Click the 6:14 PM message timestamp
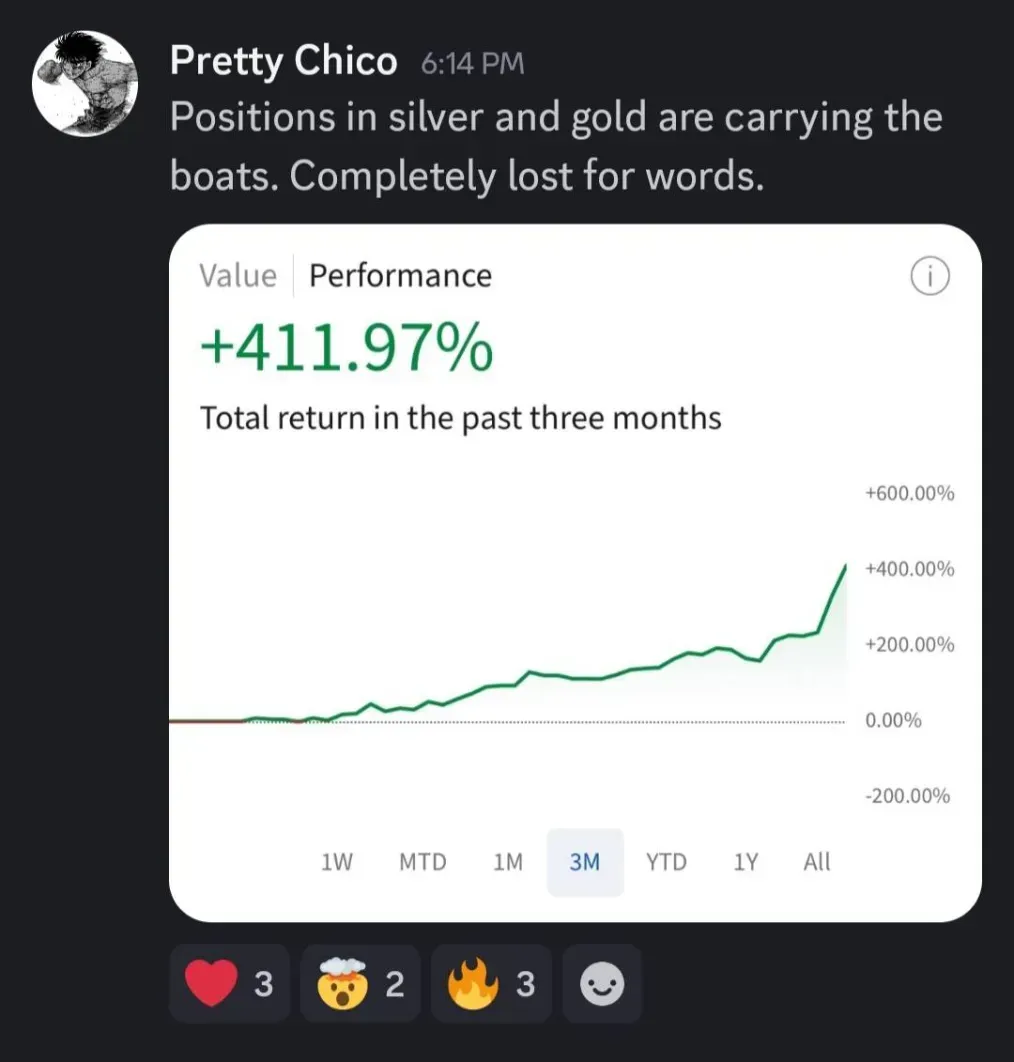The height and width of the screenshot is (1062, 1014). tap(472, 65)
